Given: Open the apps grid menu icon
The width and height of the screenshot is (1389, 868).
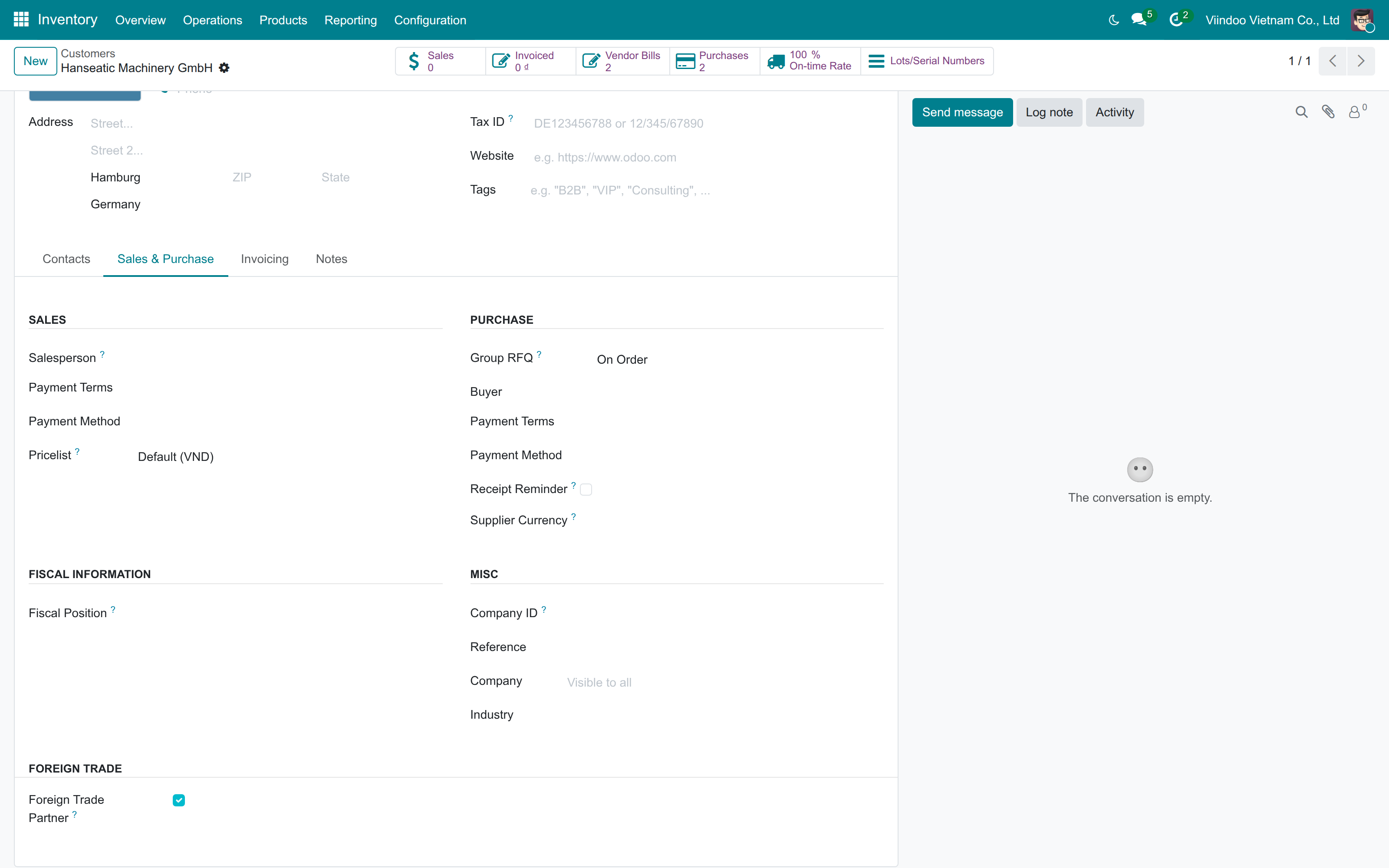Looking at the screenshot, I should tap(21, 20).
